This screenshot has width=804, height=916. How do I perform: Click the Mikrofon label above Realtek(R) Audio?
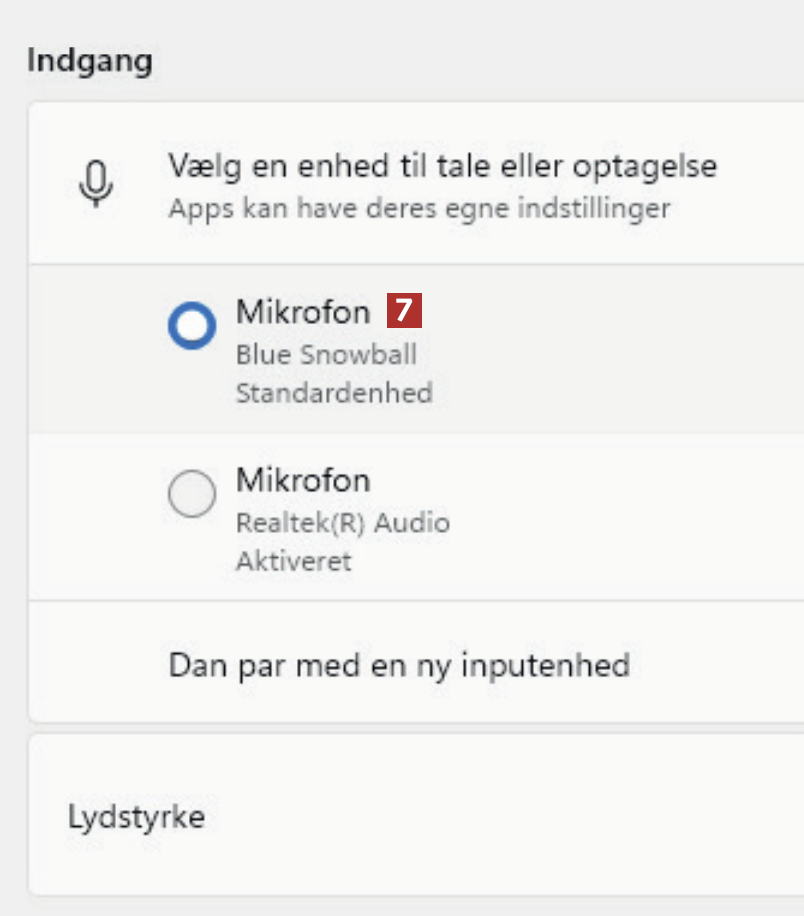pyautogui.click(x=303, y=480)
